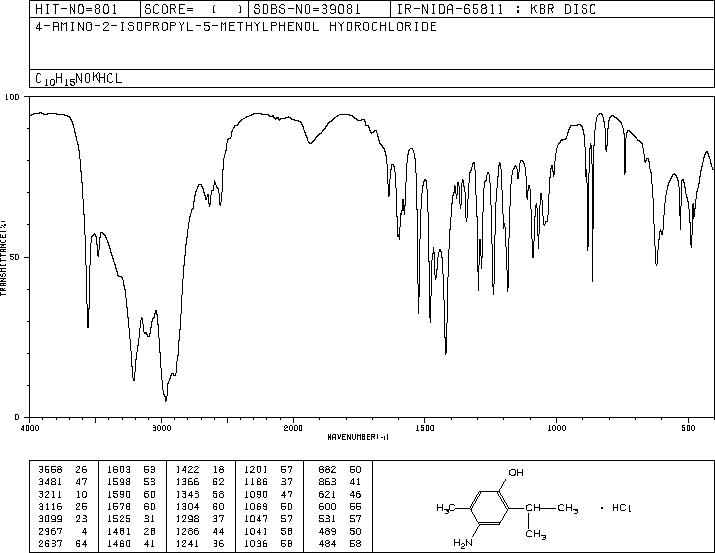The height and width of the screenshot is (553, 715).
Task: Click the molecular formula C10H15NO HCL
Action: click(x=78, y=79)
